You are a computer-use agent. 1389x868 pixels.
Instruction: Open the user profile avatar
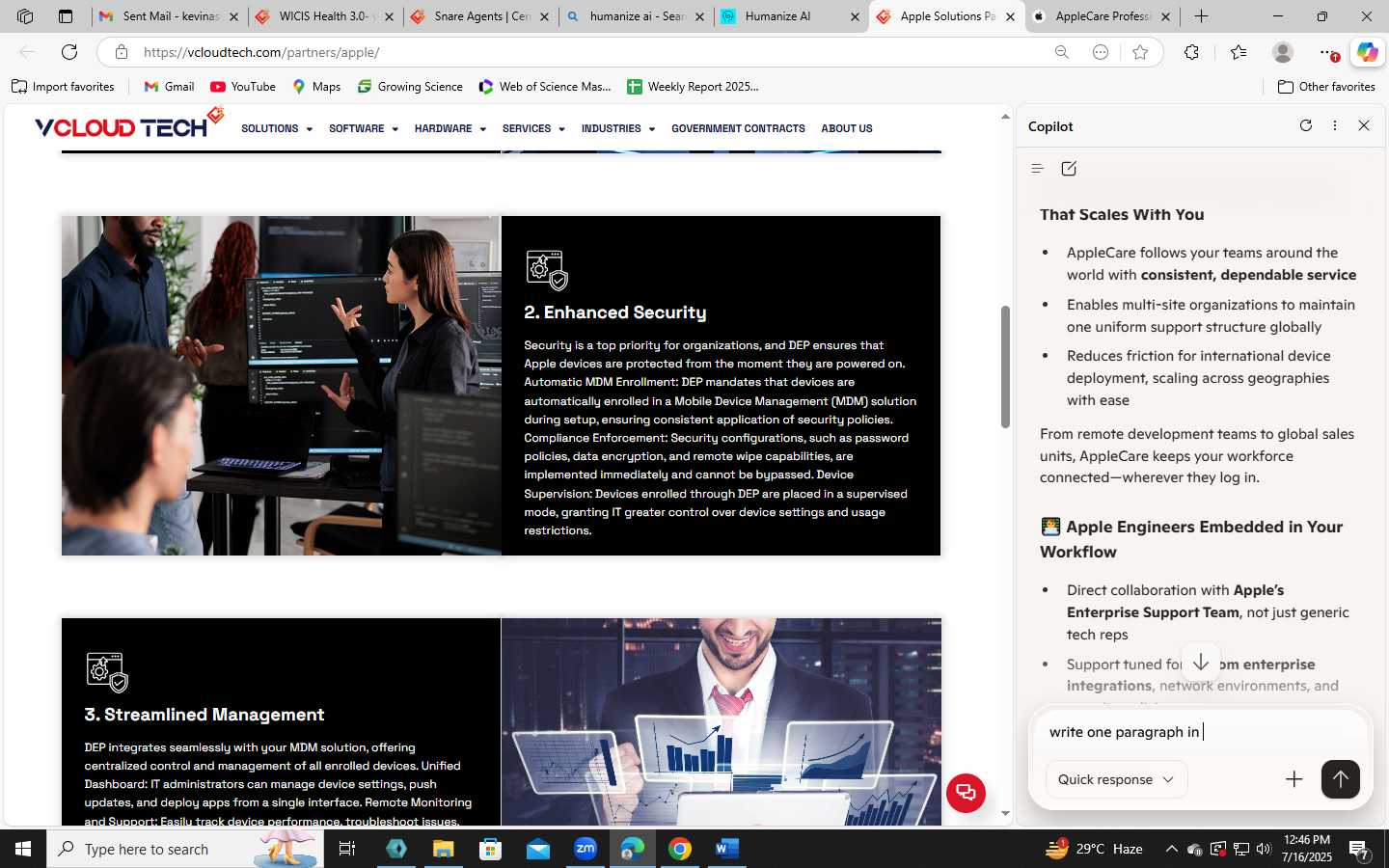pyautogui.click(x=1282, y=52)
